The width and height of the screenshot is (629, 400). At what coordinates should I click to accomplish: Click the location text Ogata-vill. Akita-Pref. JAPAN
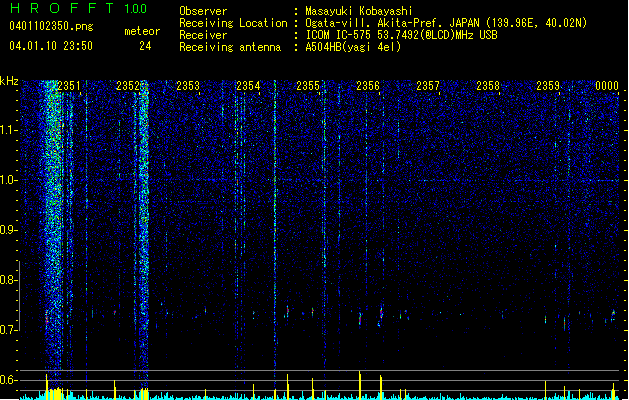(x=392, y=23)
